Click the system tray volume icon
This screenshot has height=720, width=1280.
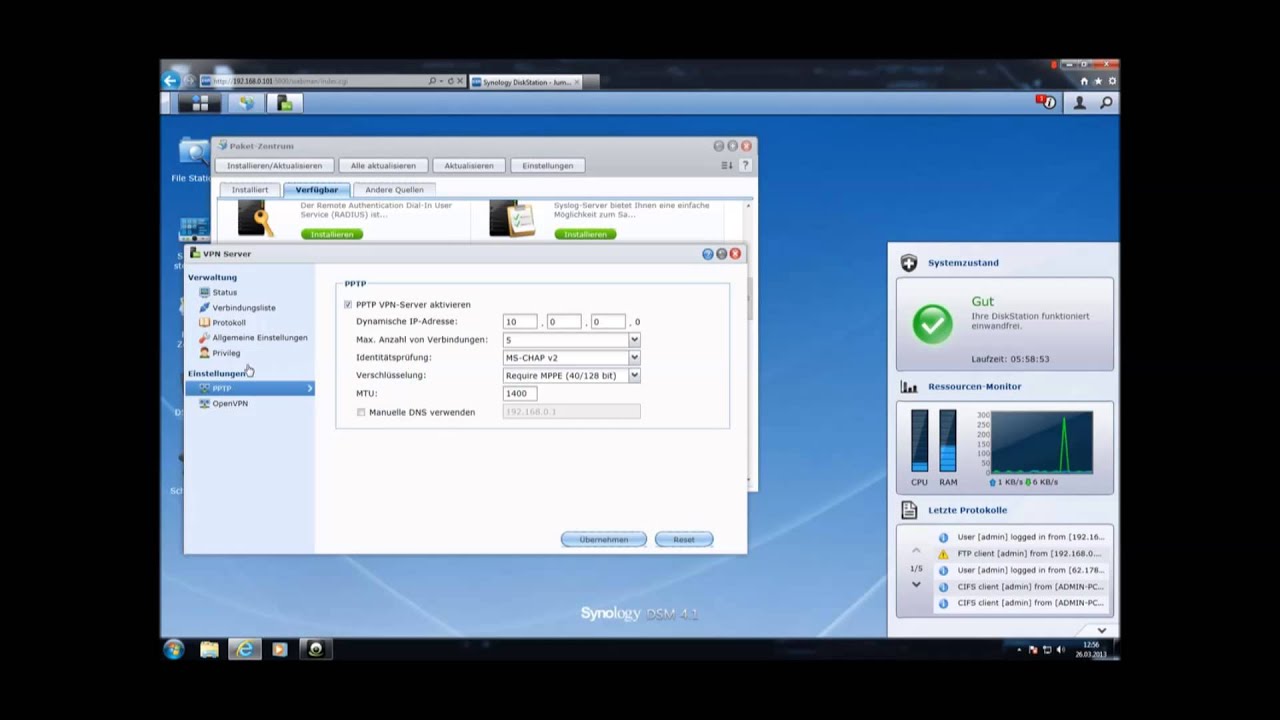pos(1060,650)
